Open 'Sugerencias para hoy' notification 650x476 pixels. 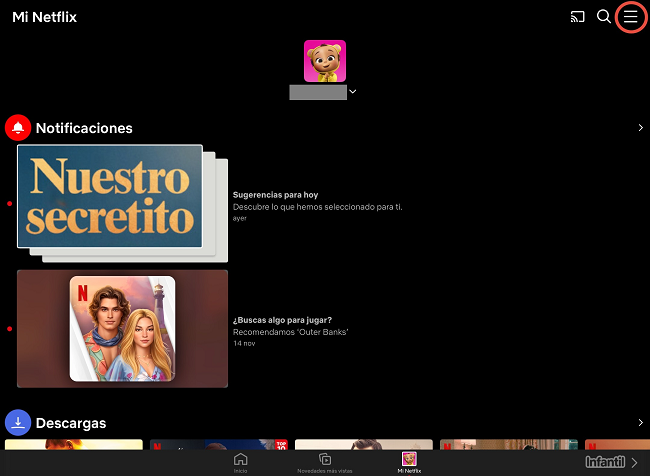click(275, 195)
